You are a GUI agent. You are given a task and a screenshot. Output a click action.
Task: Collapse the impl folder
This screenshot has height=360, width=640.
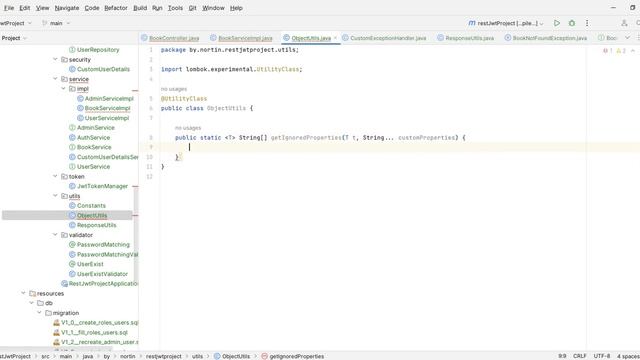[x=63, y=88]
